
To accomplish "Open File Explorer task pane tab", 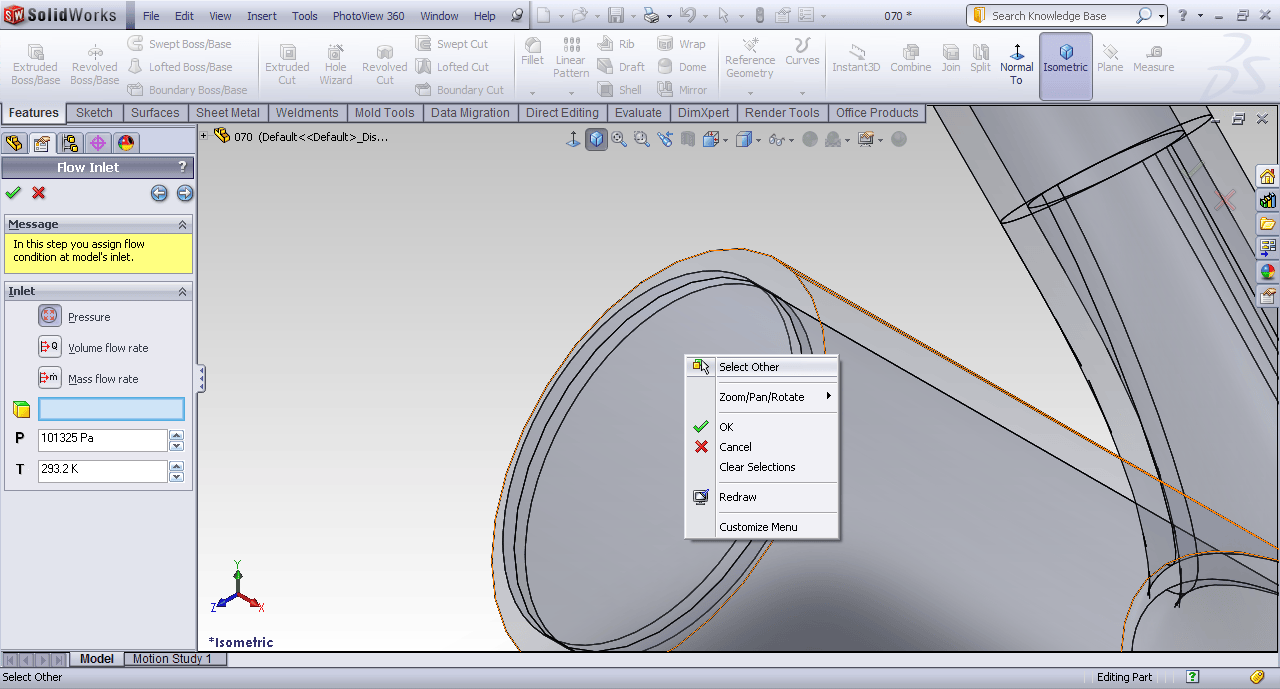I will pos(1268,224).
